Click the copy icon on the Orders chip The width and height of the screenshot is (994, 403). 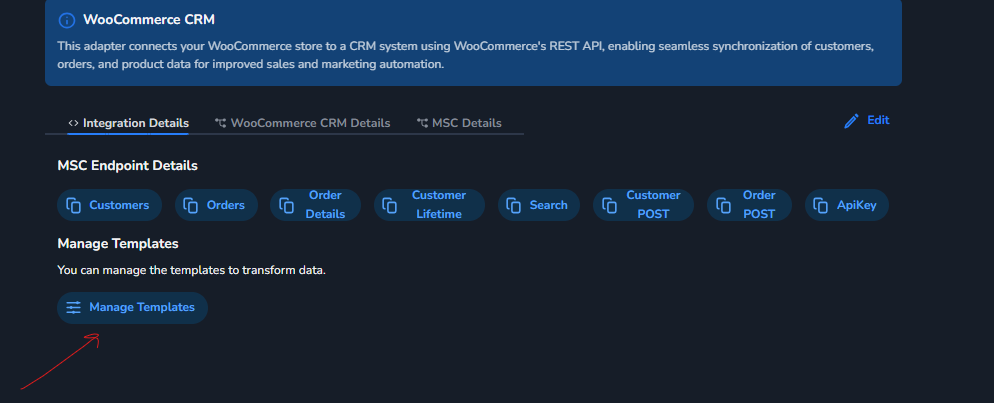click(x=191, y=205)
